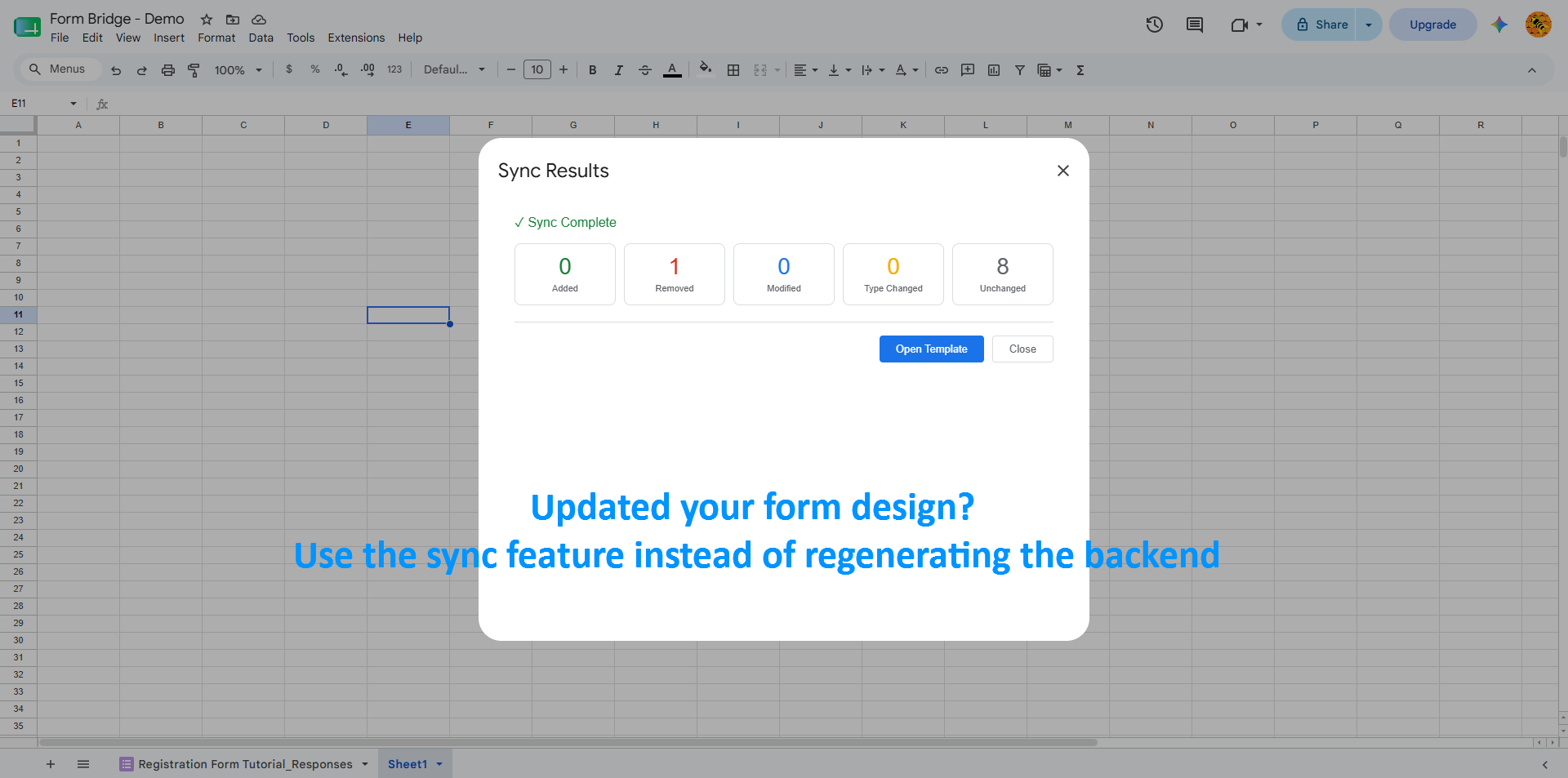This screenshot has width=1568, height=778.
Task: Star the Form Bridge - Demo document
Action: click(207, 20)
